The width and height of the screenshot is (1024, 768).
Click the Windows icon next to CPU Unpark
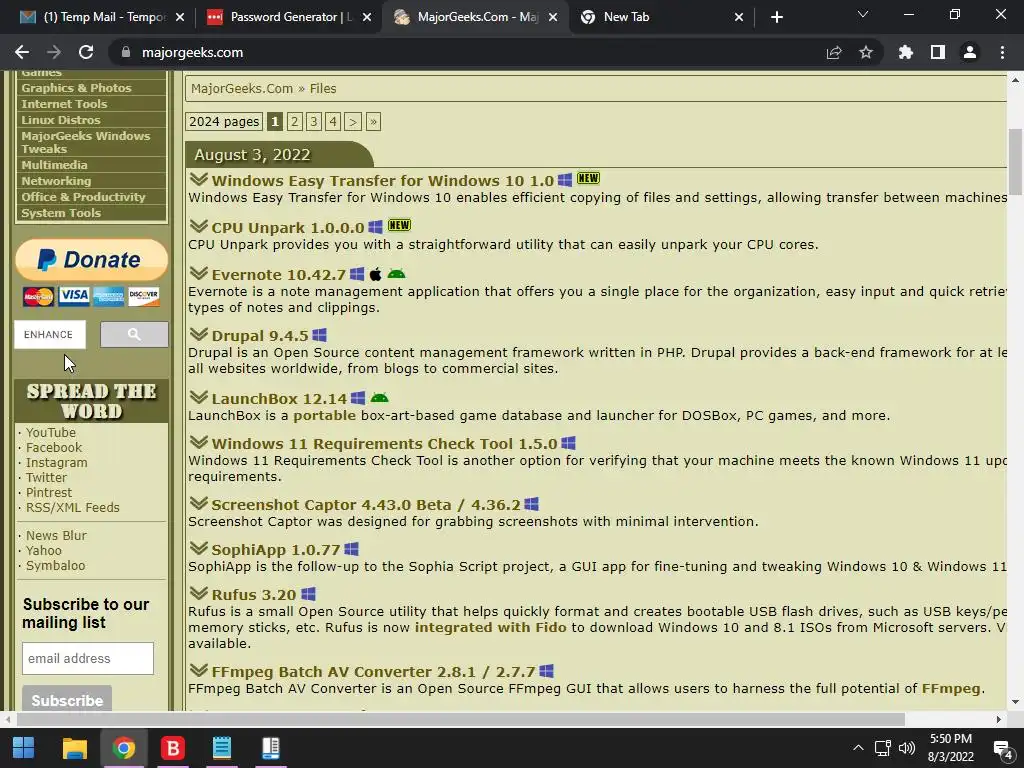[375, 227]
